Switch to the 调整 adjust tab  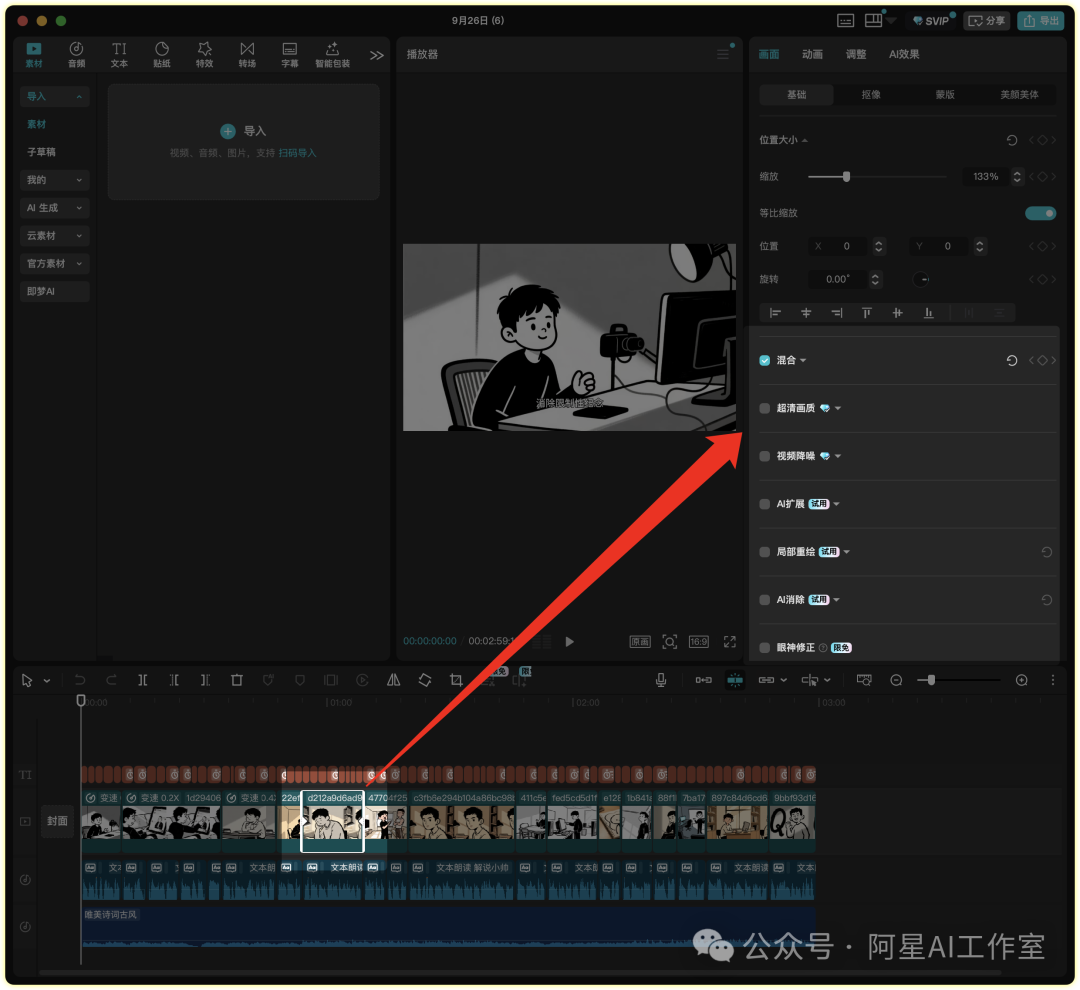tap(856, 54)
